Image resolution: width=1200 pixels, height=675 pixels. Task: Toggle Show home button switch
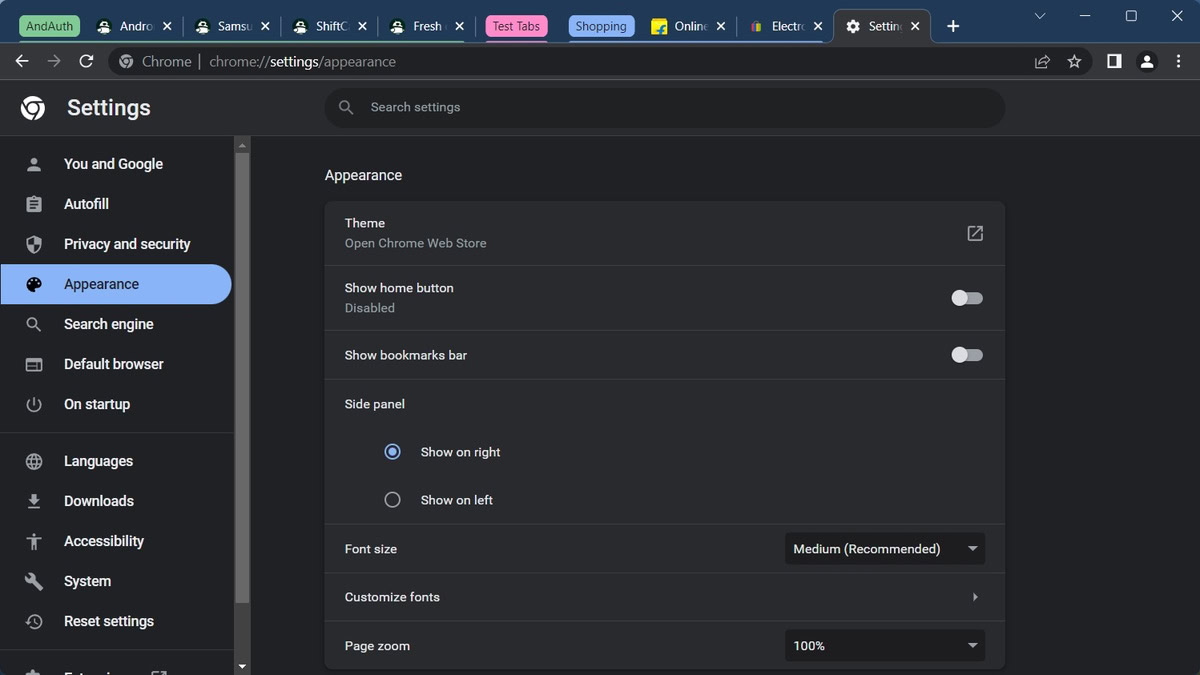click(967, 298)
